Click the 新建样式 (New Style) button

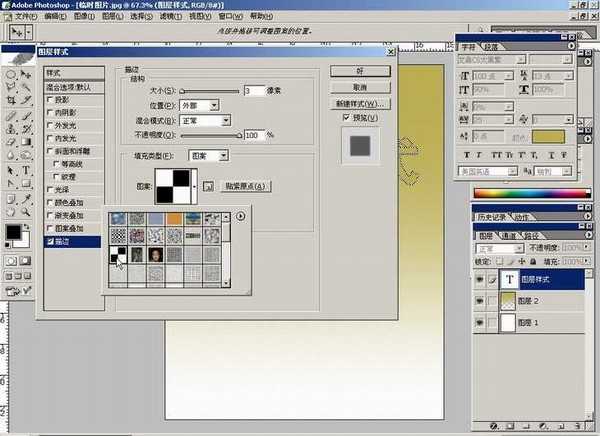[x=360, y=103]
